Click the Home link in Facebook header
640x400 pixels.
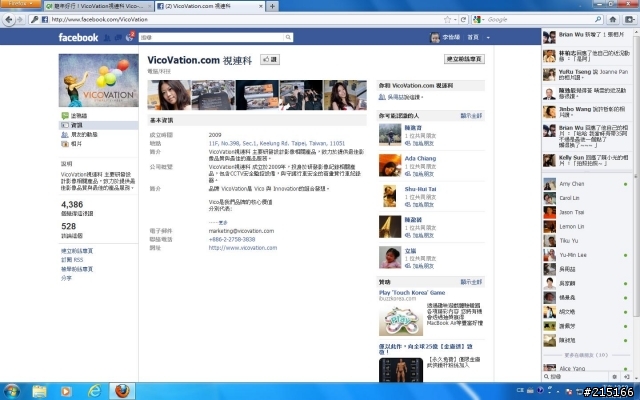[x=473, y=37]
